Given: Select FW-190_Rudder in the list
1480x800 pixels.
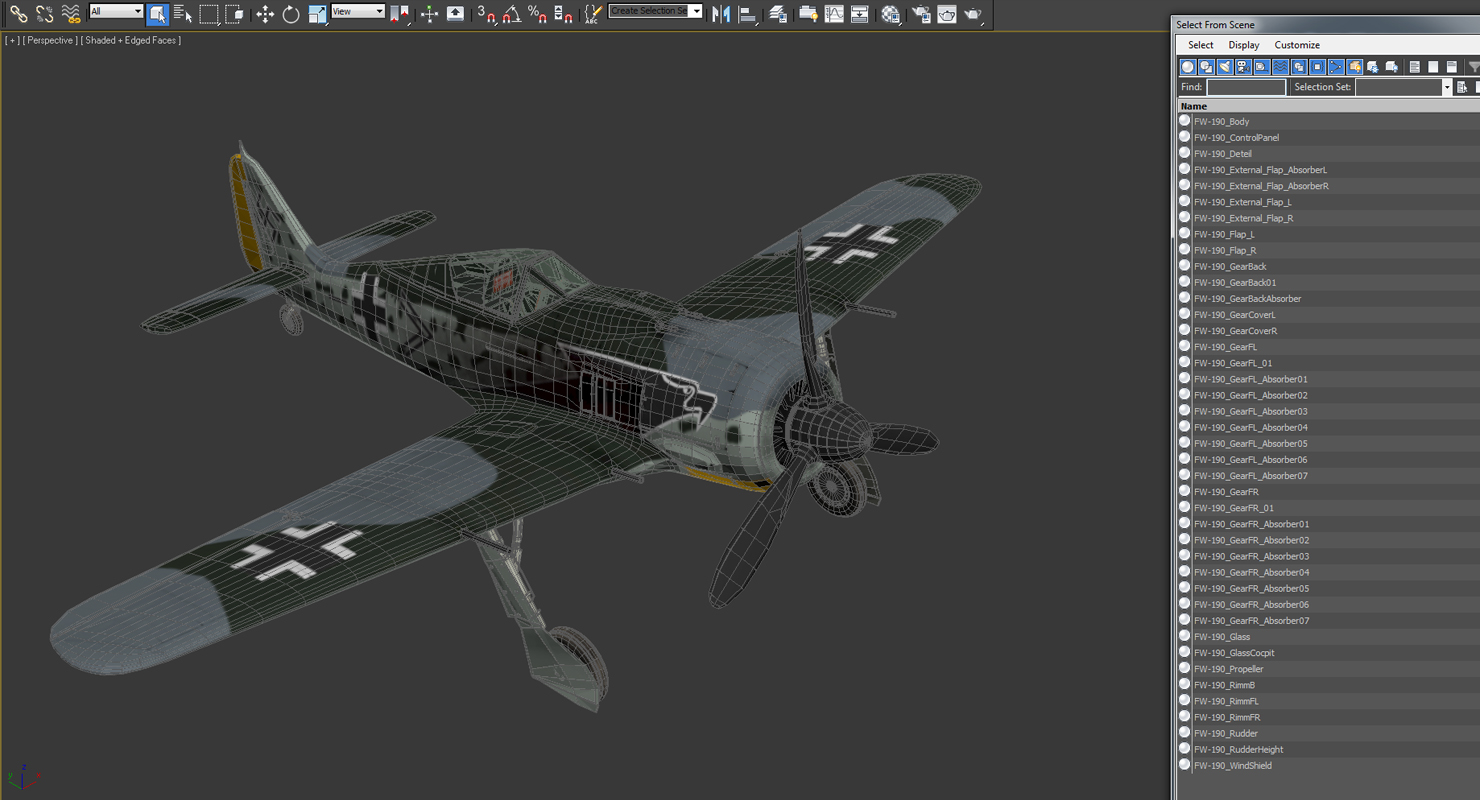Looking at the screenshot, I should point(1328,733).
